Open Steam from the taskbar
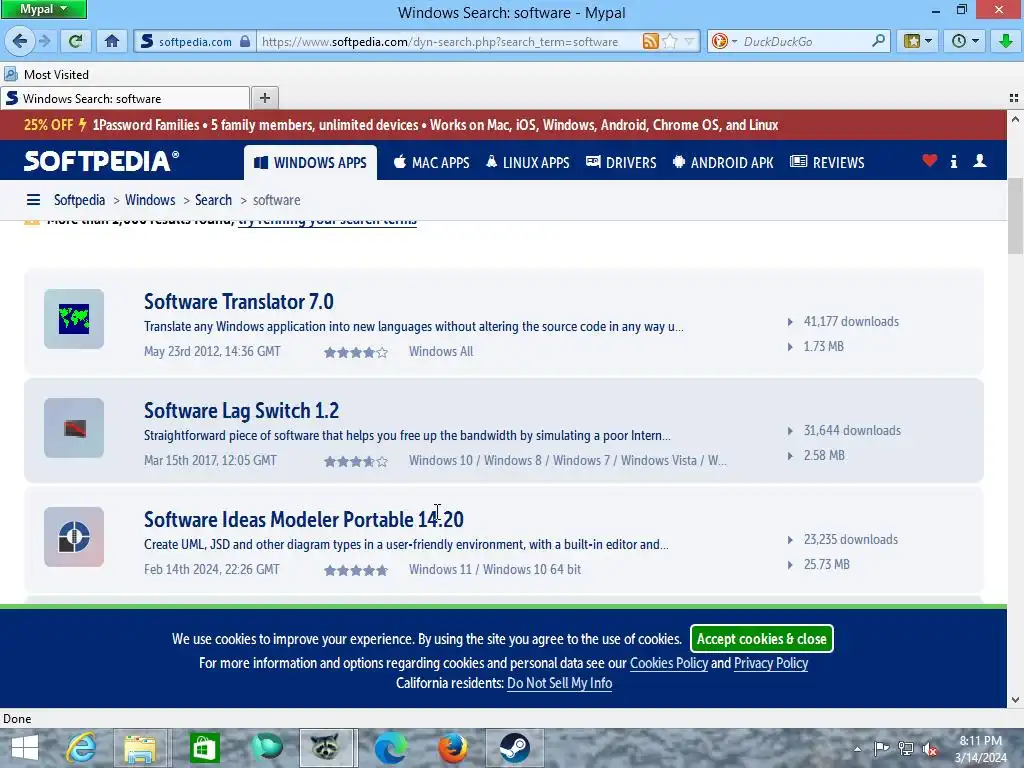 coord(515,748)
